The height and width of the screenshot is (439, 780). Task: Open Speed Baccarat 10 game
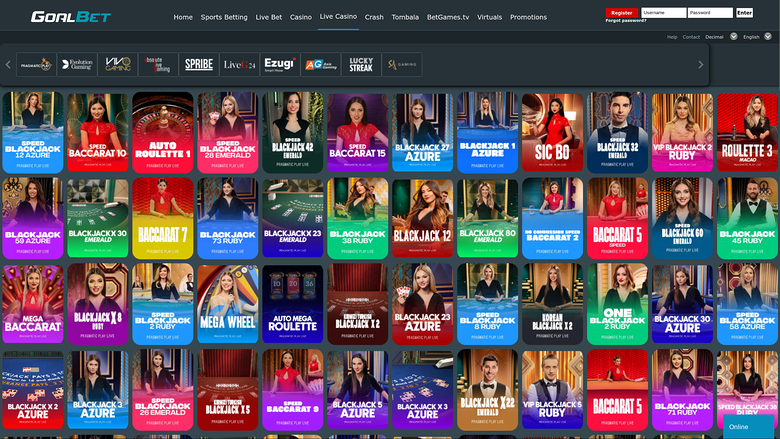tap(98, 132)
